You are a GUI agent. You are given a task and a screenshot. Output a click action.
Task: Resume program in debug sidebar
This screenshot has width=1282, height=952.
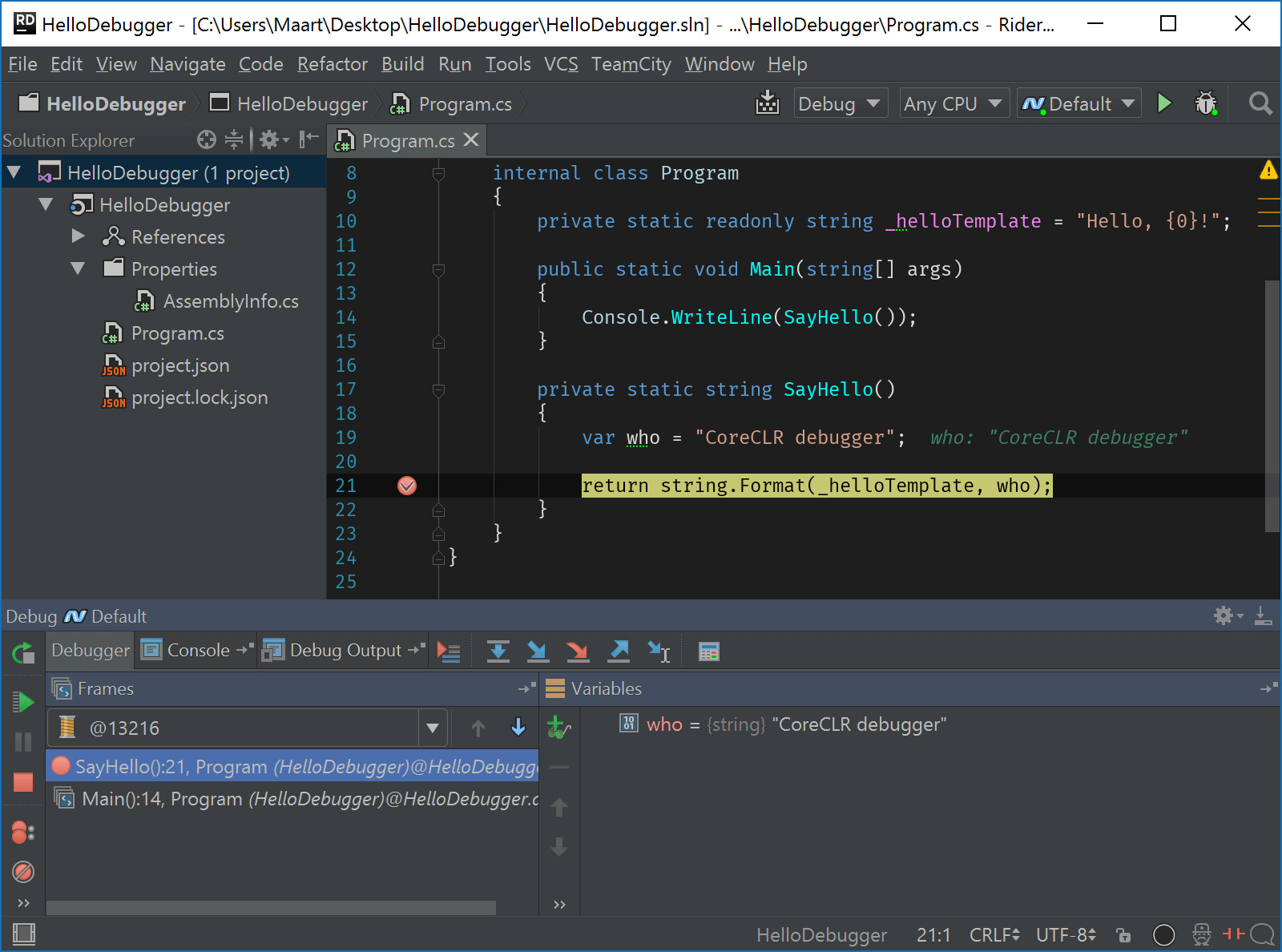click(x=23, y=702)
